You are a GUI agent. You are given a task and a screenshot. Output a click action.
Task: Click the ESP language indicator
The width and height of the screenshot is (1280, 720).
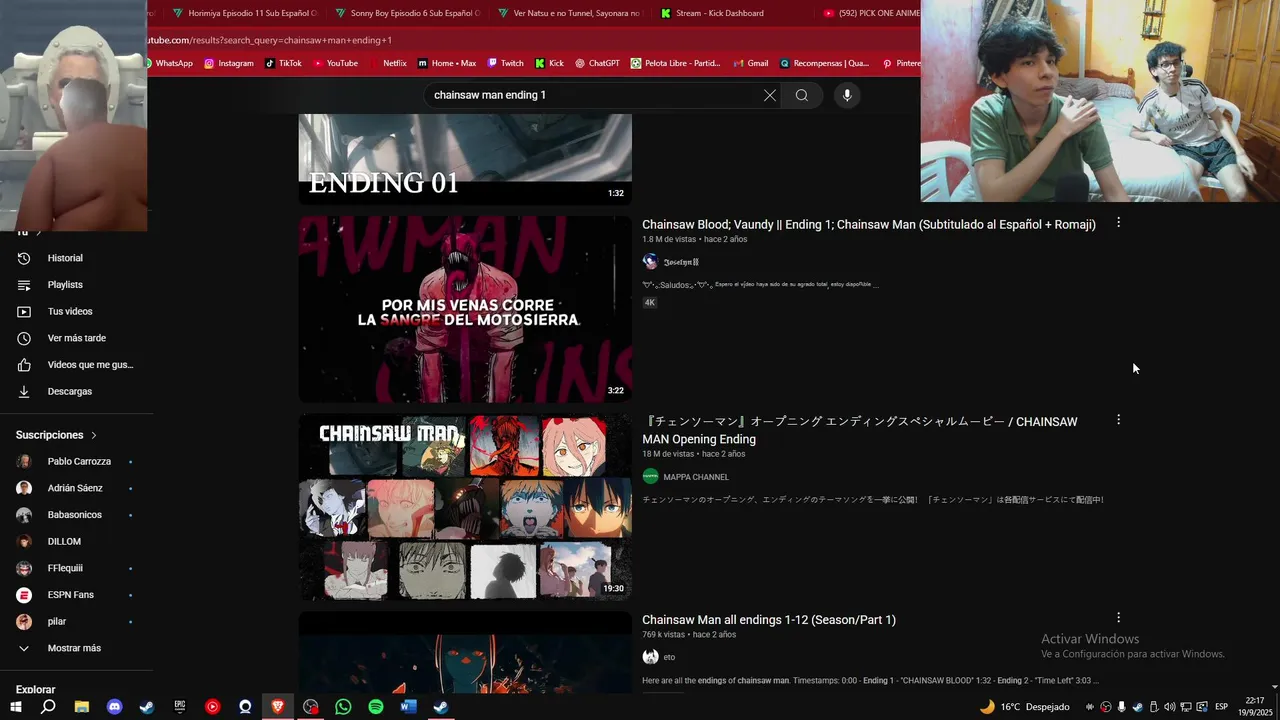click(x=1221, y=707)
